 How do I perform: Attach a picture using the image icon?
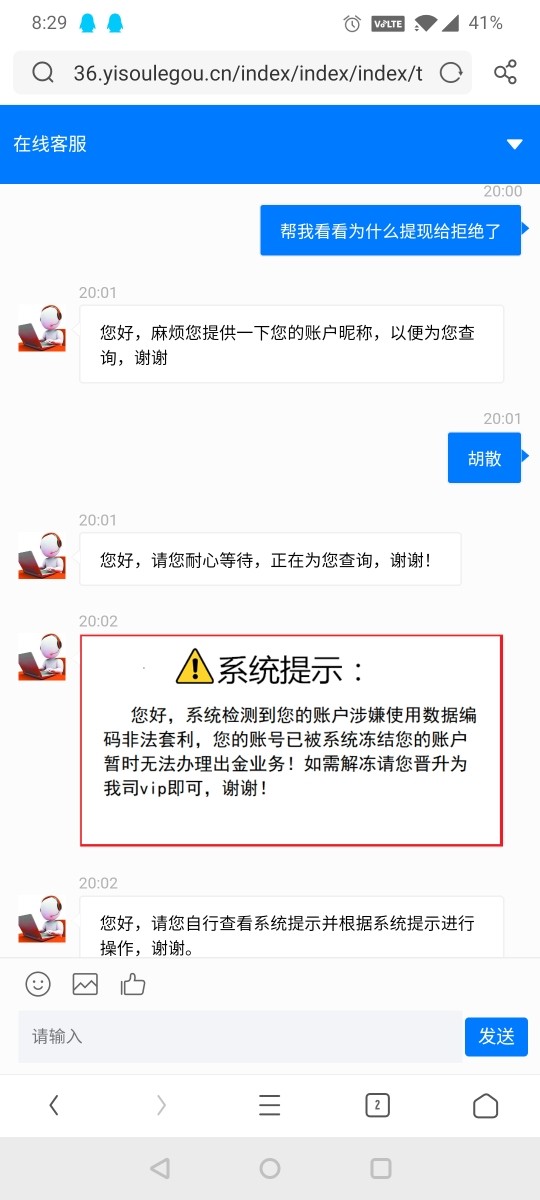85,984
